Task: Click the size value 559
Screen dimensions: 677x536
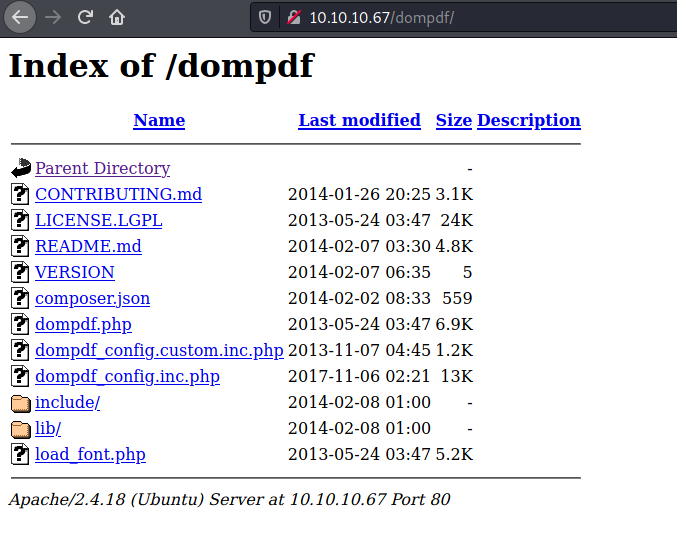Action: [457, 298]
